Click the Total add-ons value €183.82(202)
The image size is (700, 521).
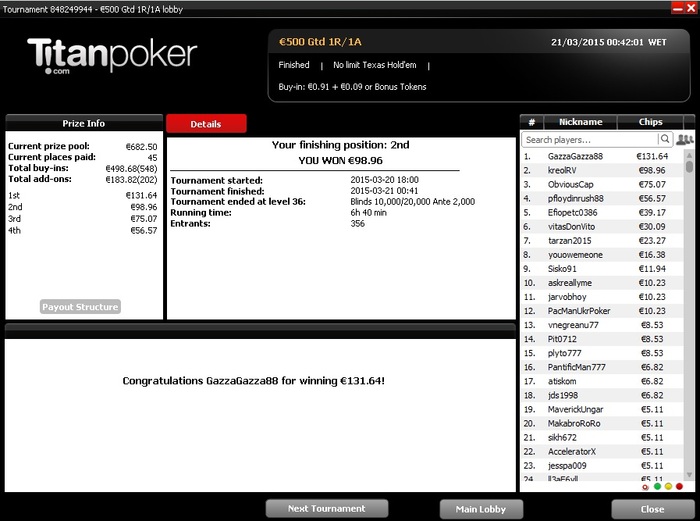[x=131, y=179]
